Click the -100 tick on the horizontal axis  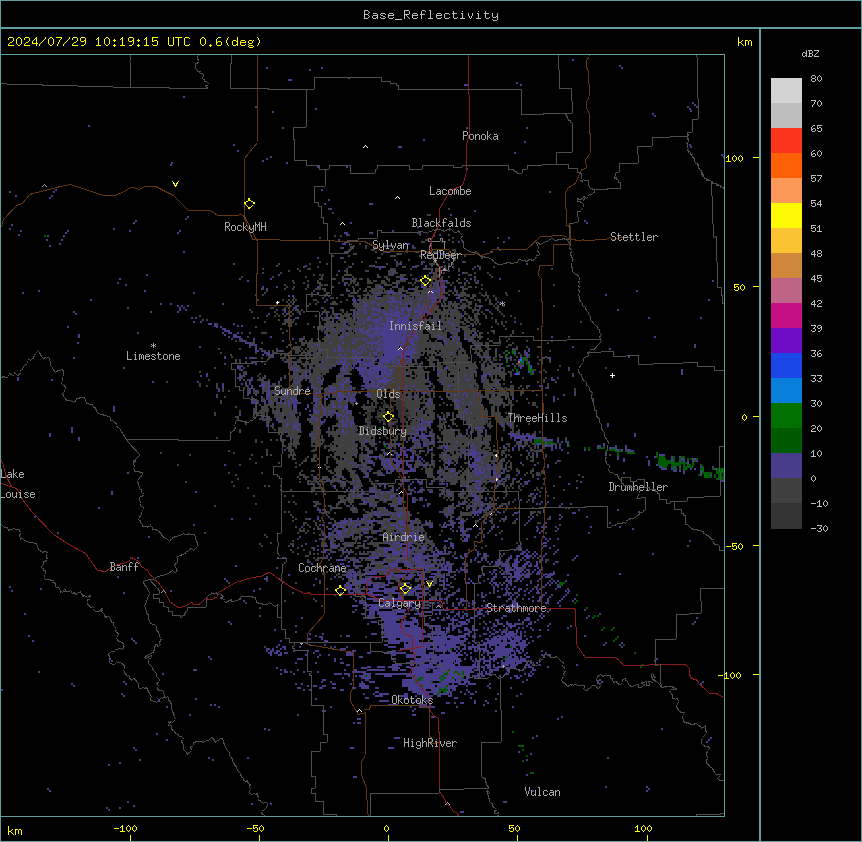[125, 828]
